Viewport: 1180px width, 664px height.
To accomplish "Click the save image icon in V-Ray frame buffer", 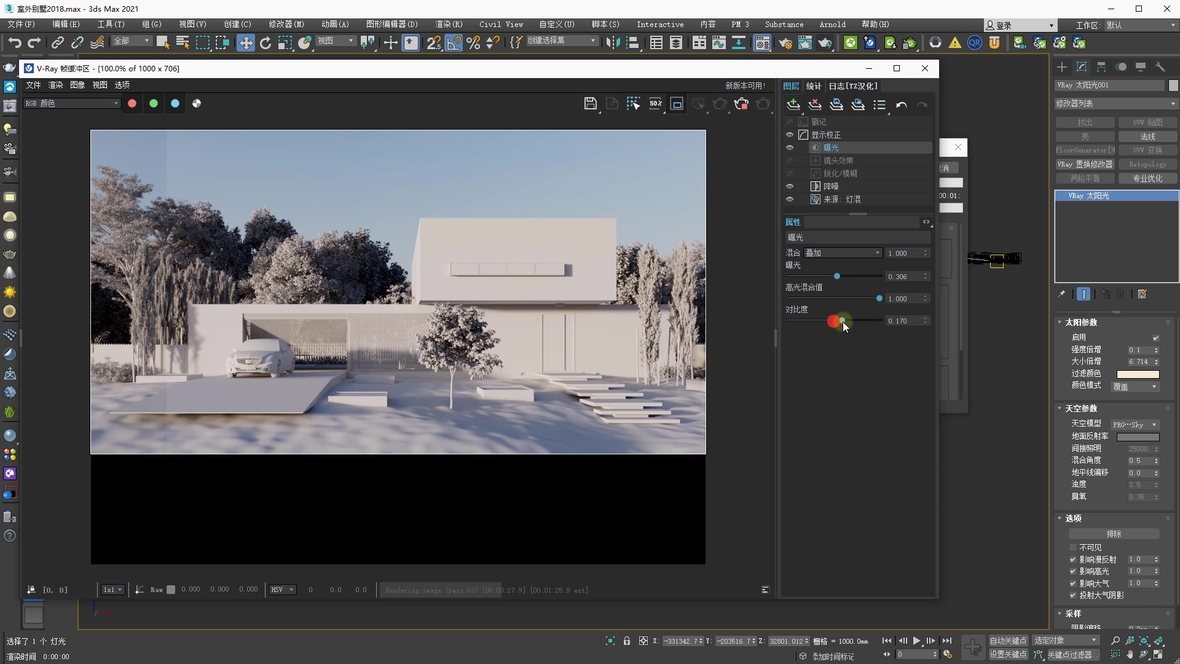I will click(590, 103).
